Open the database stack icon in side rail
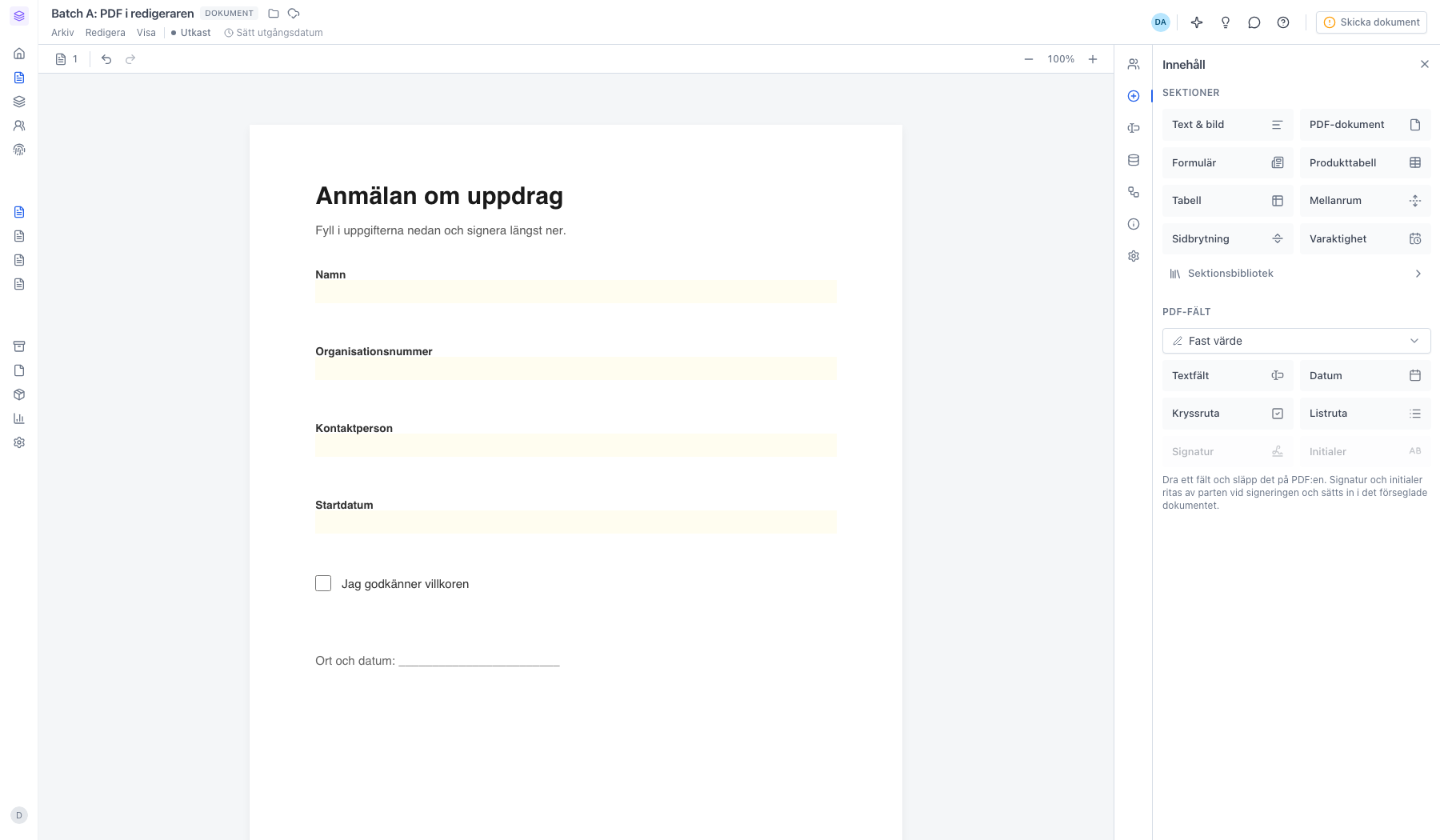Screen dimensions: 1440x840 [x=1134, y=160]
